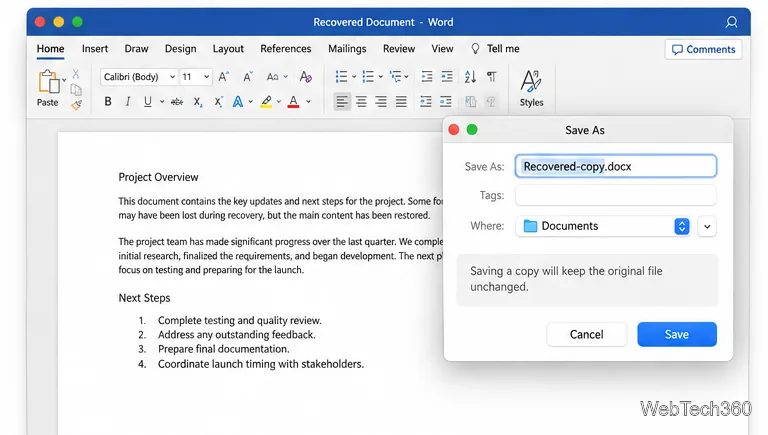Open the Where Documents location dropdown
Image resolution: width=768 pixels, height=435 pixels.
tap(603, 226)
